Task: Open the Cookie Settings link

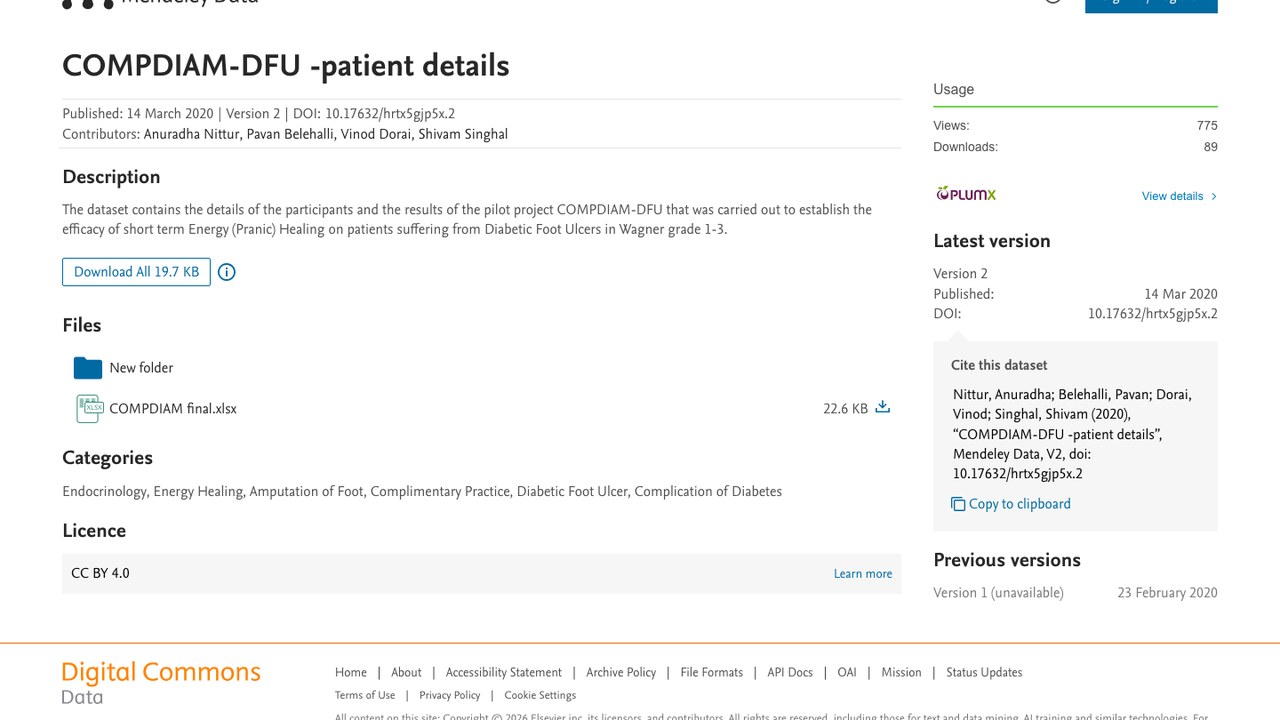Action: (540, 695)
